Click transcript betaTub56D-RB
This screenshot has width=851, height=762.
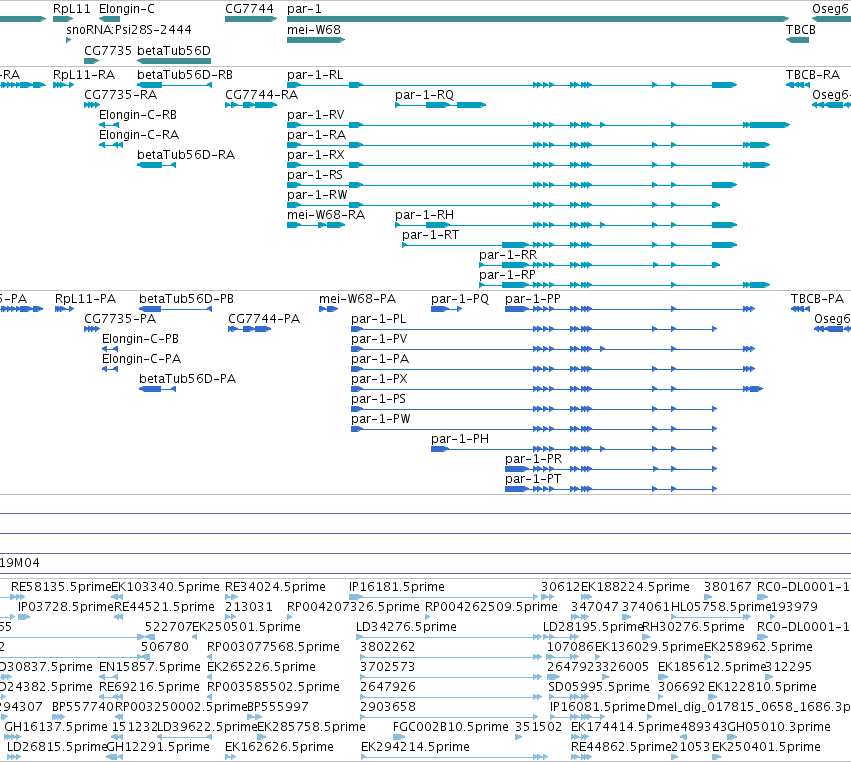tap(174, 85)
